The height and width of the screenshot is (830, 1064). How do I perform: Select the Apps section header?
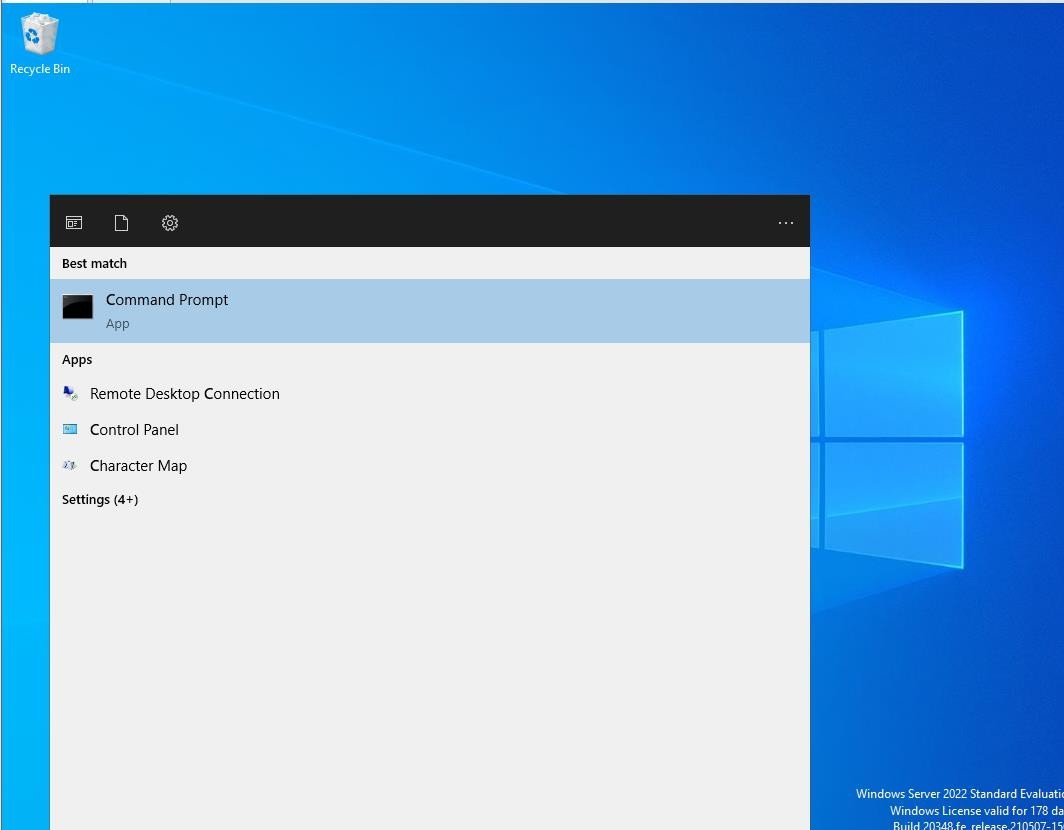[x=77, y=360]
